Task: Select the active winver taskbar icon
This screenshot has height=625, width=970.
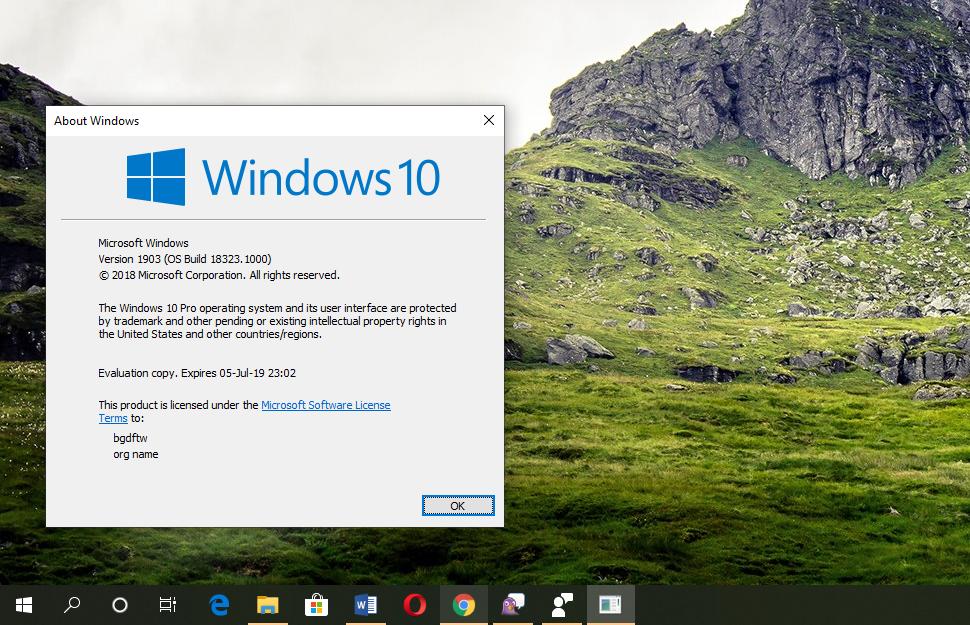Action: 611,605
